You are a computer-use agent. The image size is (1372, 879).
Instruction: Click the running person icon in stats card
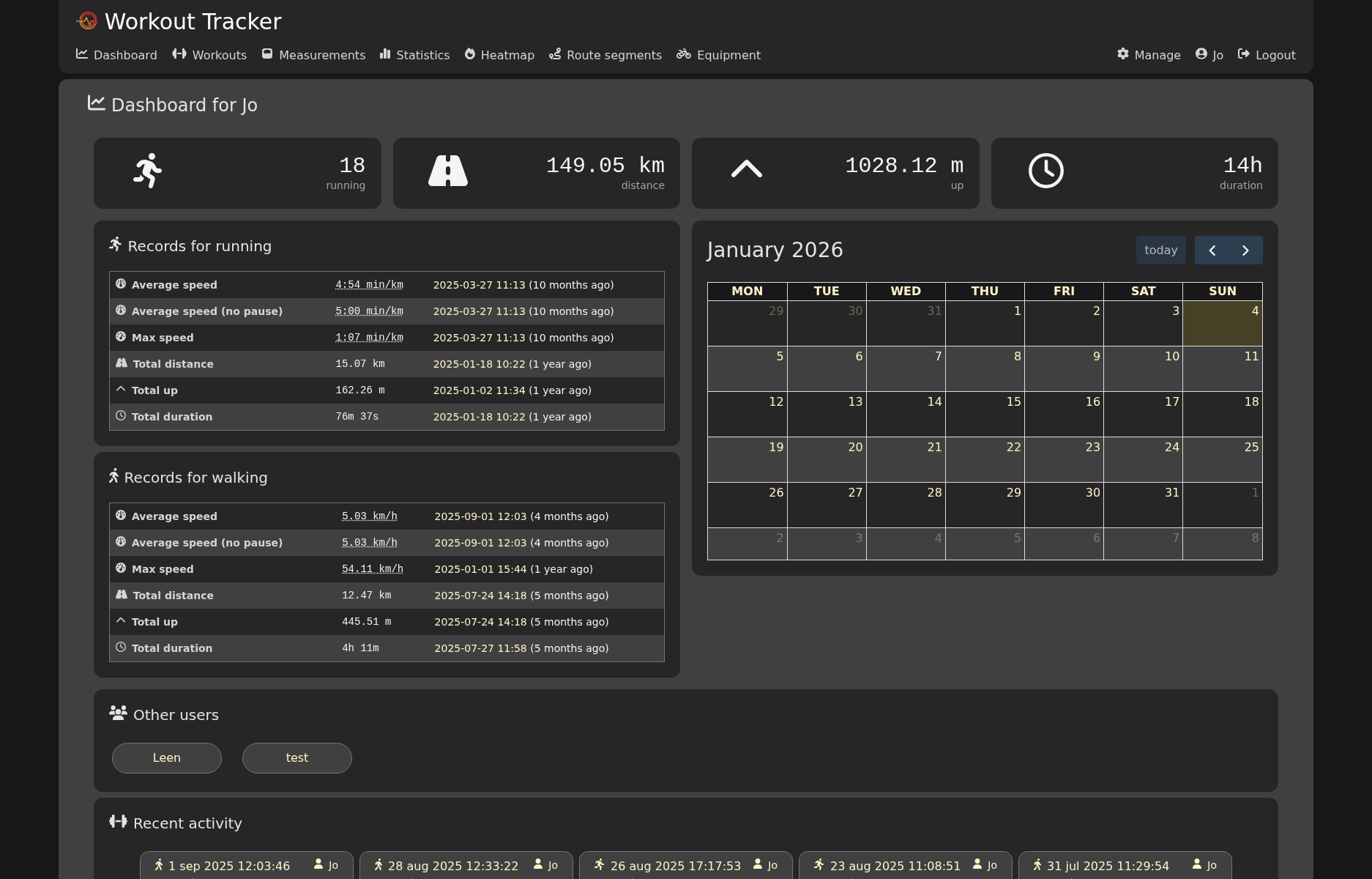[148, 171]
